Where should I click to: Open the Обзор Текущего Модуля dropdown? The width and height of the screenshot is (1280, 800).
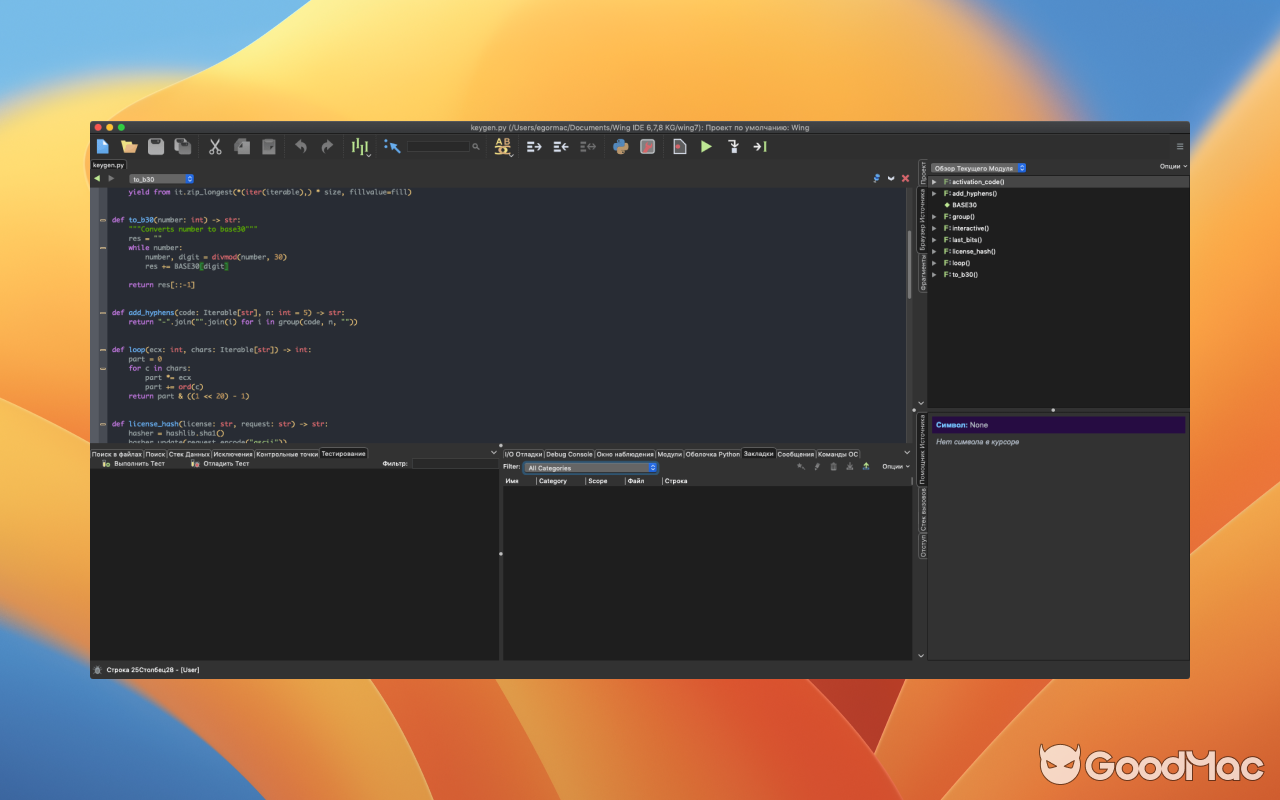978,168
